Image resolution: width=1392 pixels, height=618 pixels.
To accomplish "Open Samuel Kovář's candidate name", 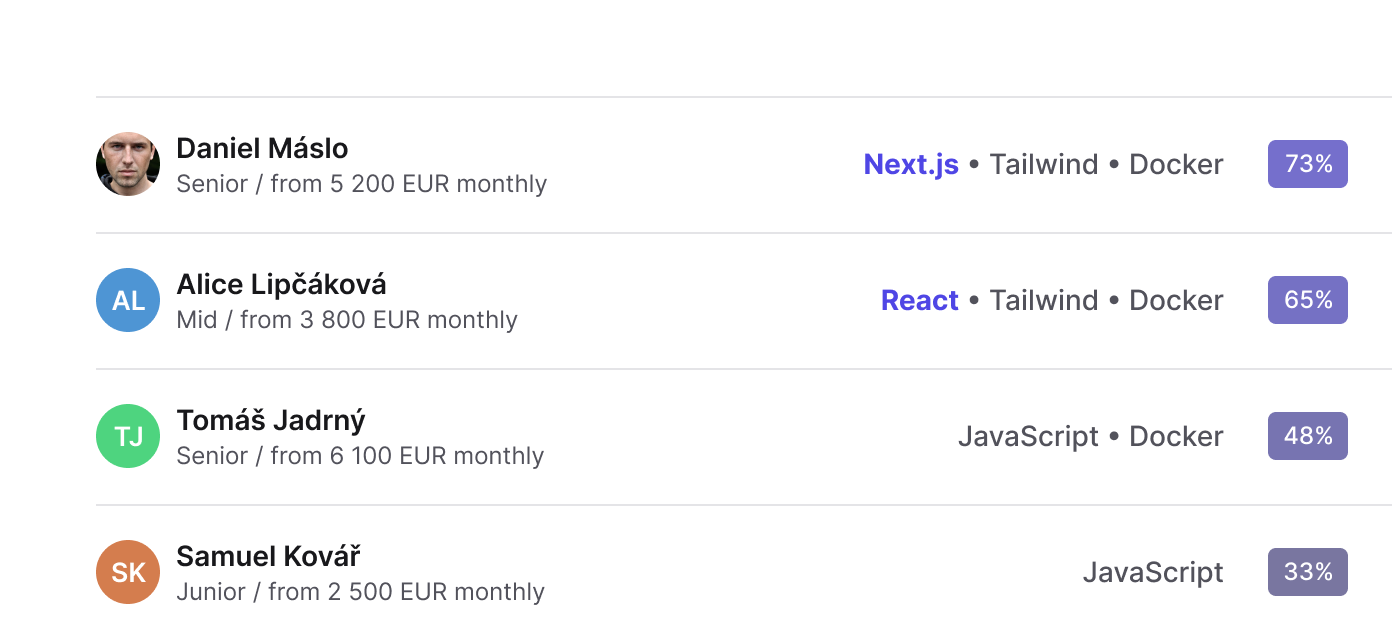I will pos(268,556).
